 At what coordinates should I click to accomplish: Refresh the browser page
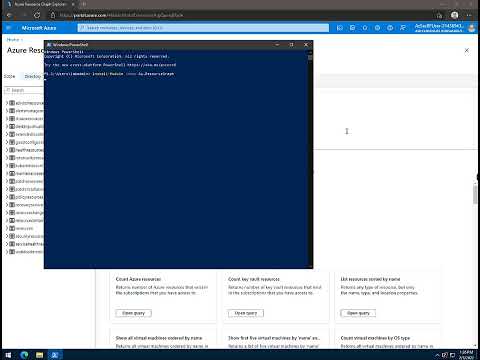tap(37, 15)
